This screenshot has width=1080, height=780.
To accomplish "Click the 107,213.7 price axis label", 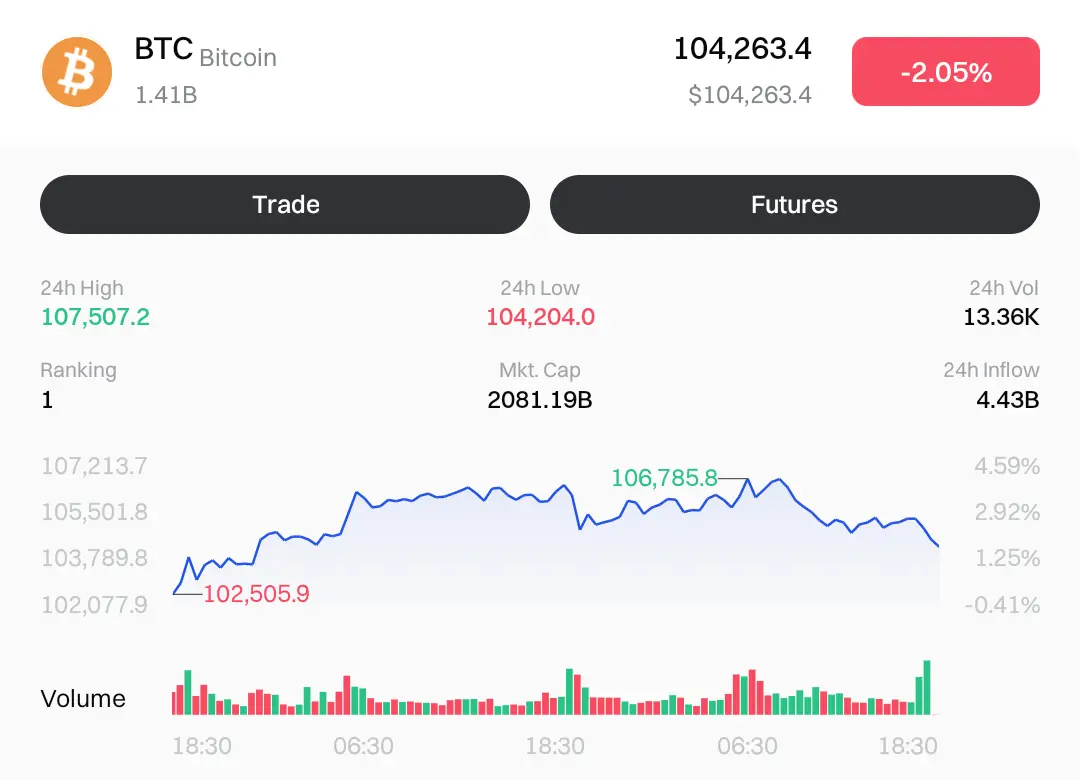I will 94,466.
